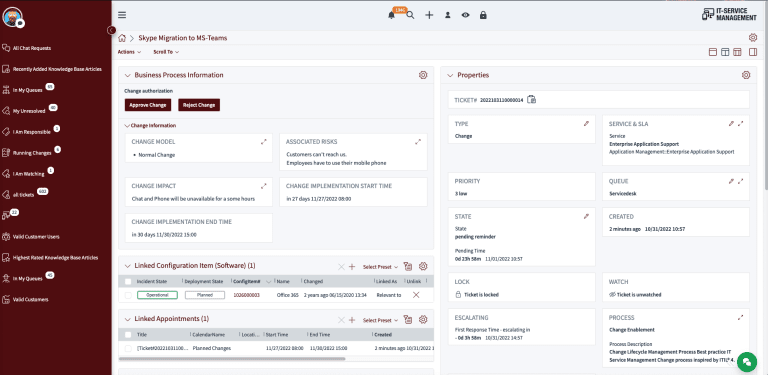Open page settings gear near breadcrumb
This screenshot has height=375, width=768.
[753, 38]
